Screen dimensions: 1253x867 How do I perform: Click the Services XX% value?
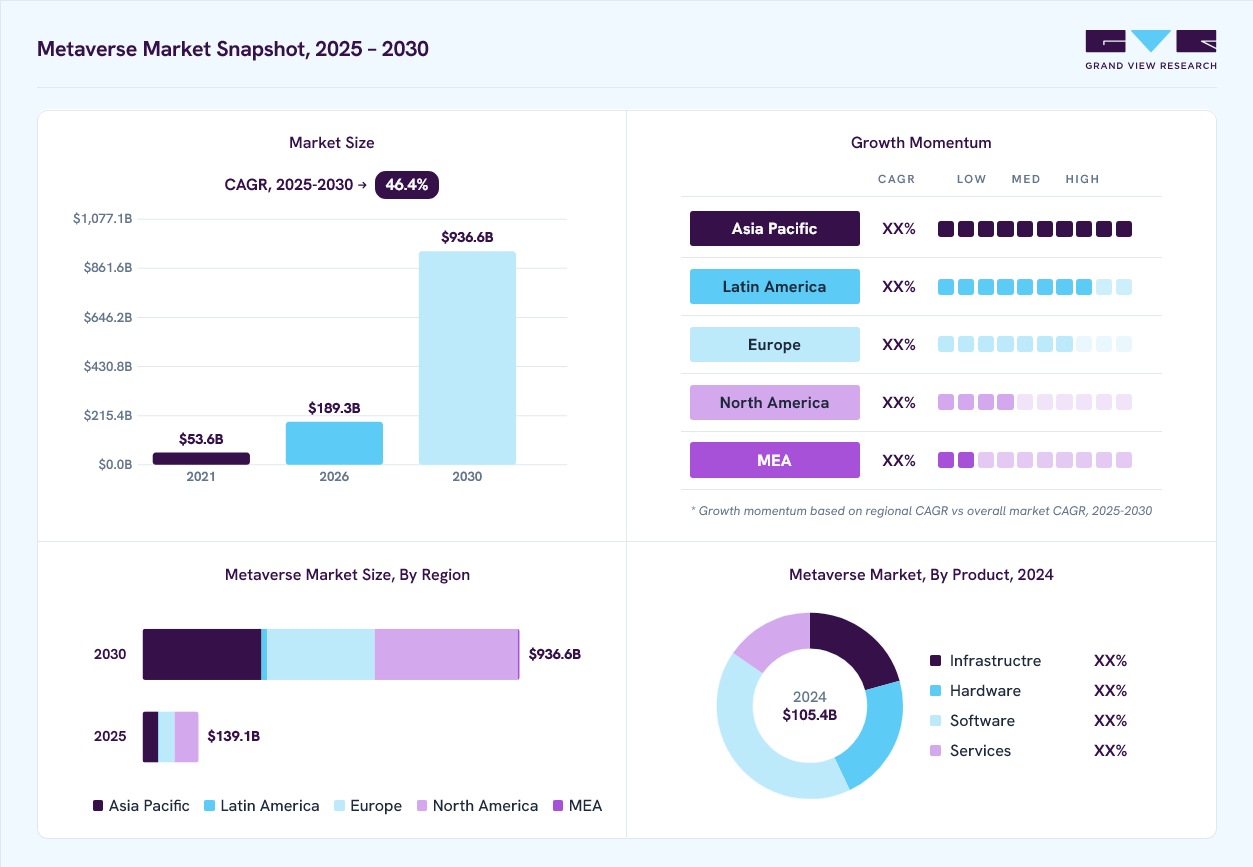click(1111, 751)
